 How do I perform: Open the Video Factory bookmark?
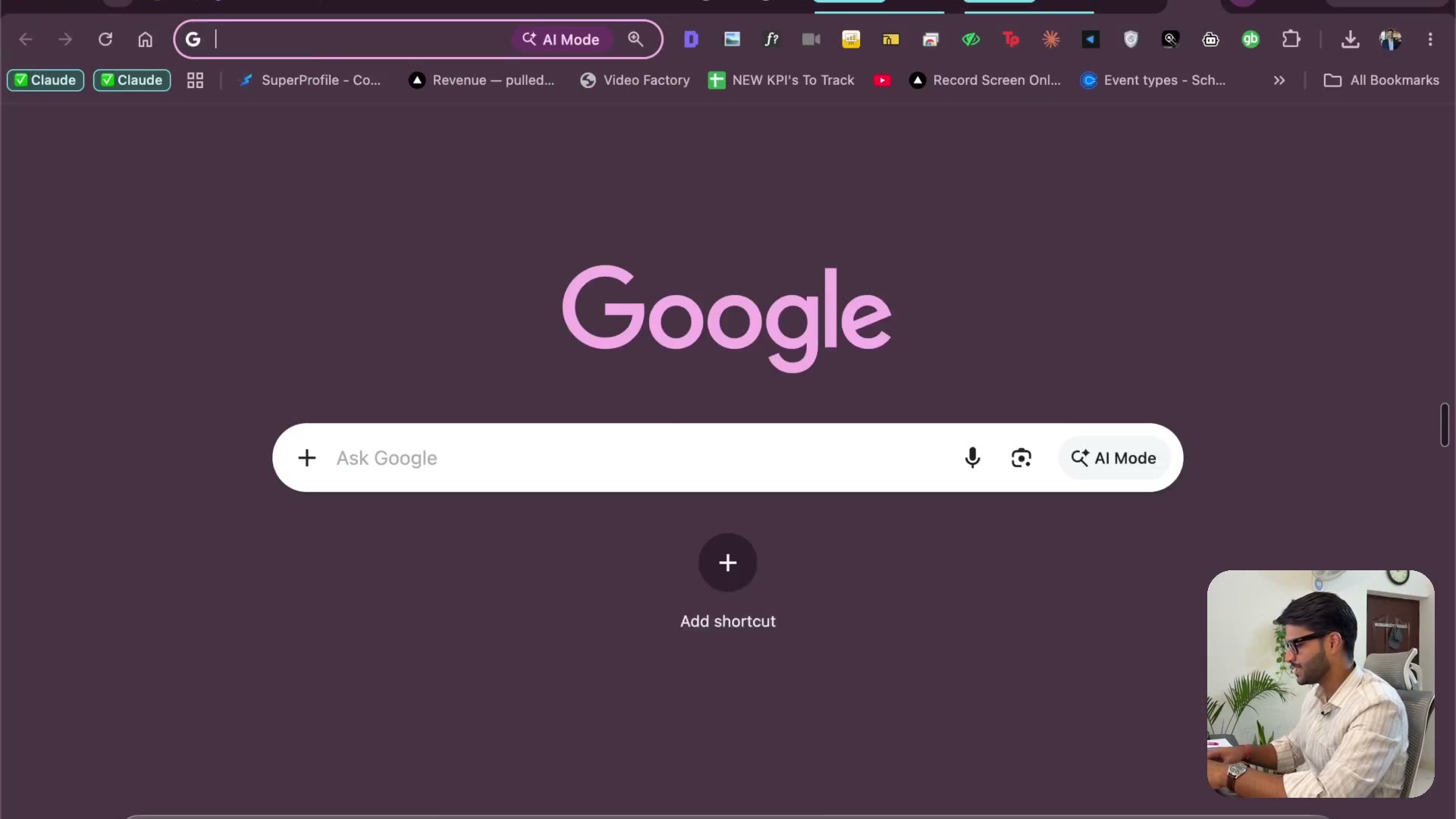(635, 80)
